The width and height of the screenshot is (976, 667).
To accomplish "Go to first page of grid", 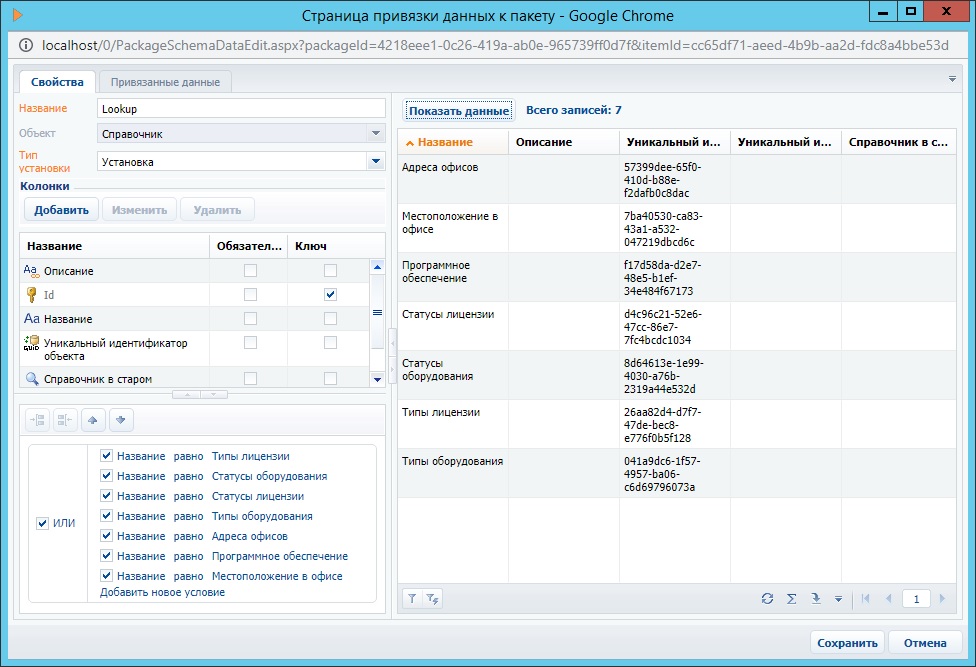I will [x=865, y=599].
